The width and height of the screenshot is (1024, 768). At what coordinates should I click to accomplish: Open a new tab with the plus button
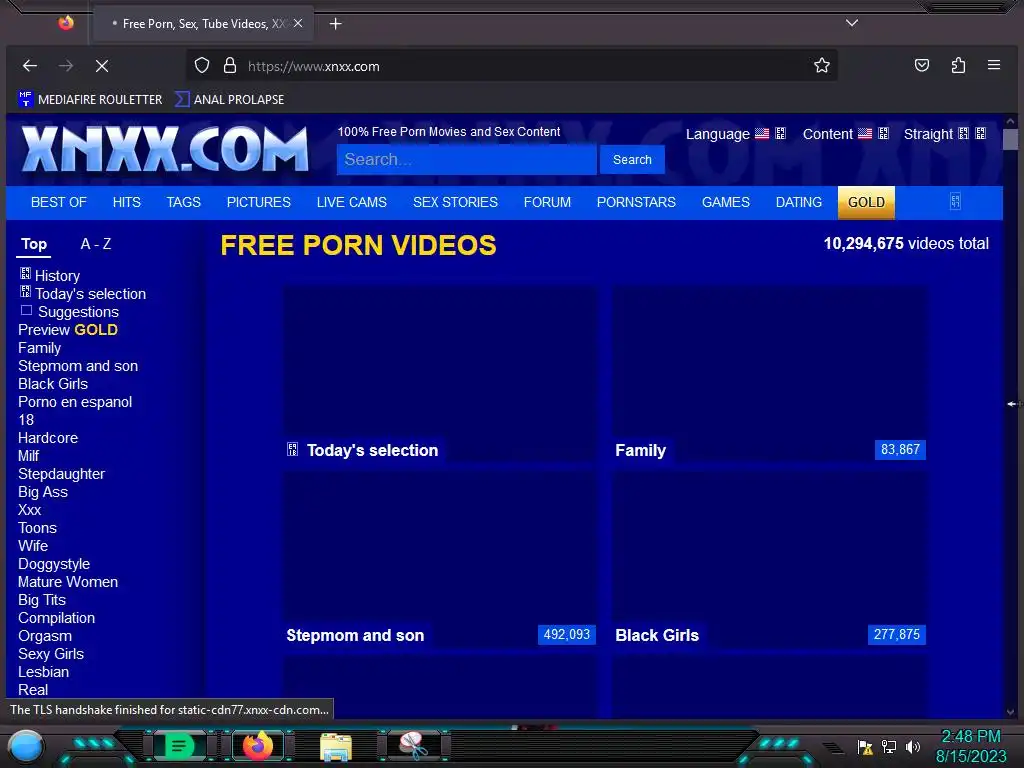pos(335,24)
